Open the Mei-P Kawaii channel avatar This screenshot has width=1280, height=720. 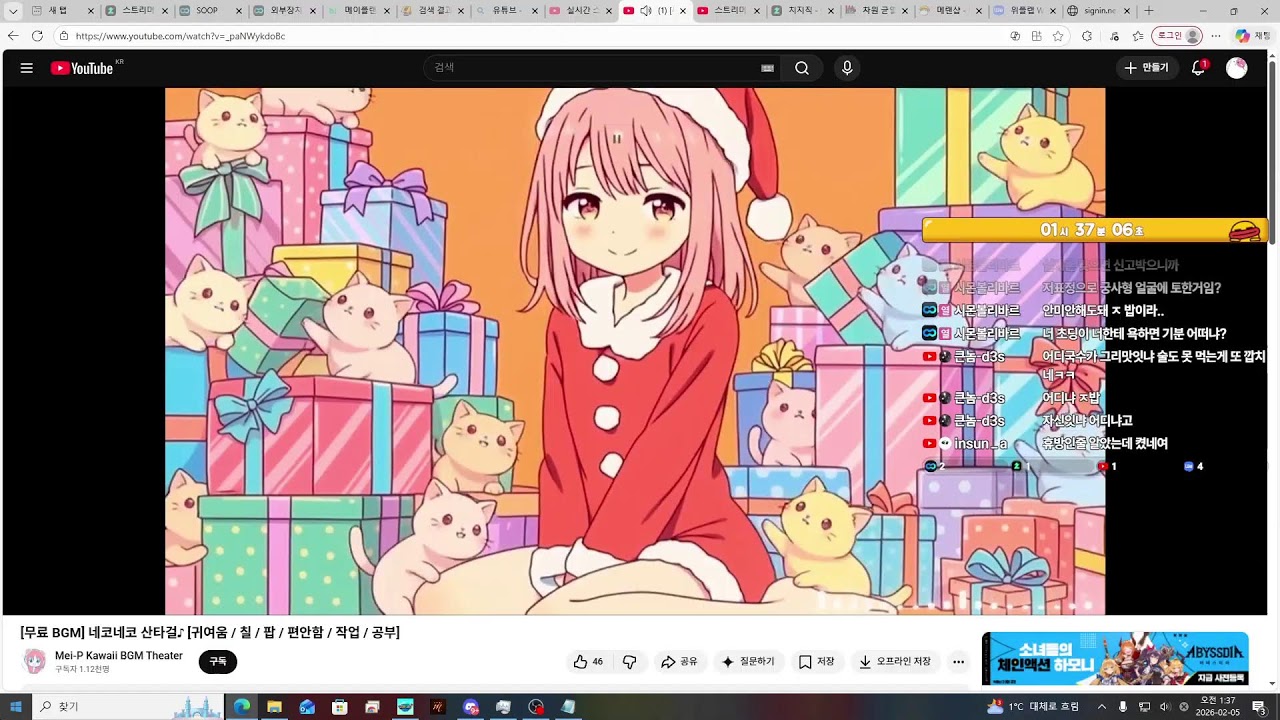[x=35, y=661]
